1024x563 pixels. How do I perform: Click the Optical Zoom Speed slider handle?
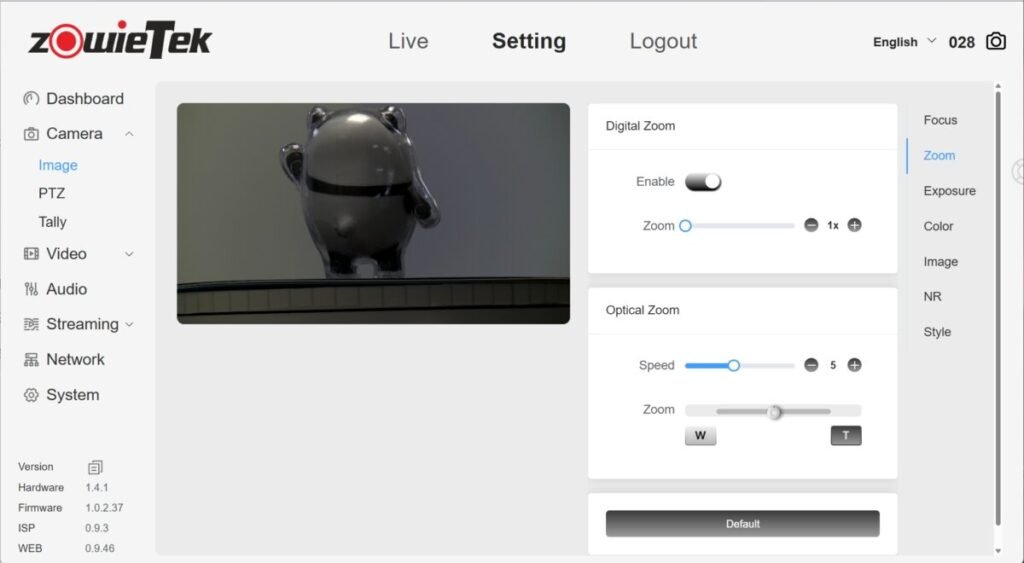(x=733, y=366)
